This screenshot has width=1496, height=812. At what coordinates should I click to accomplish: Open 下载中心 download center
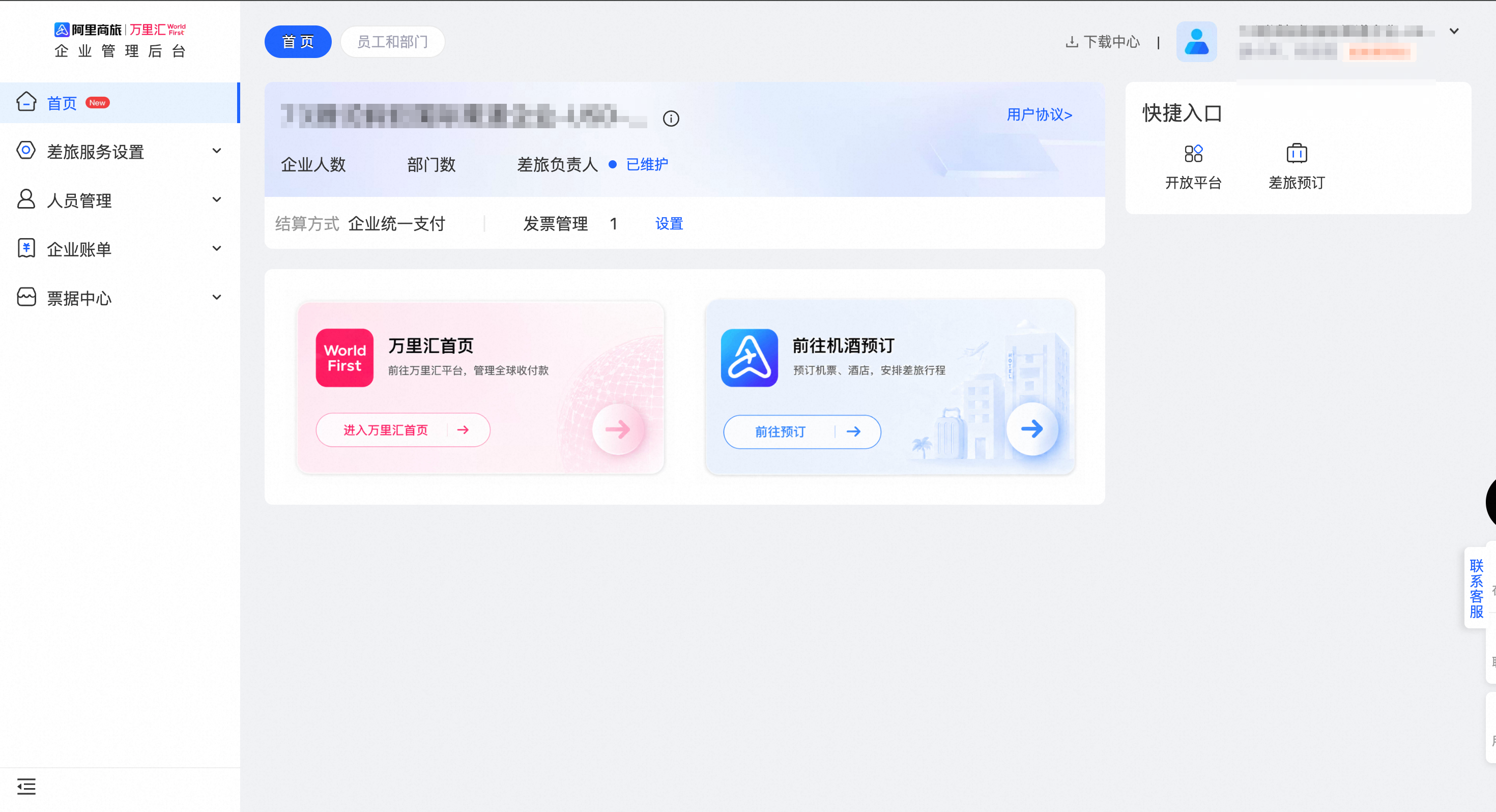[1102, 42]
